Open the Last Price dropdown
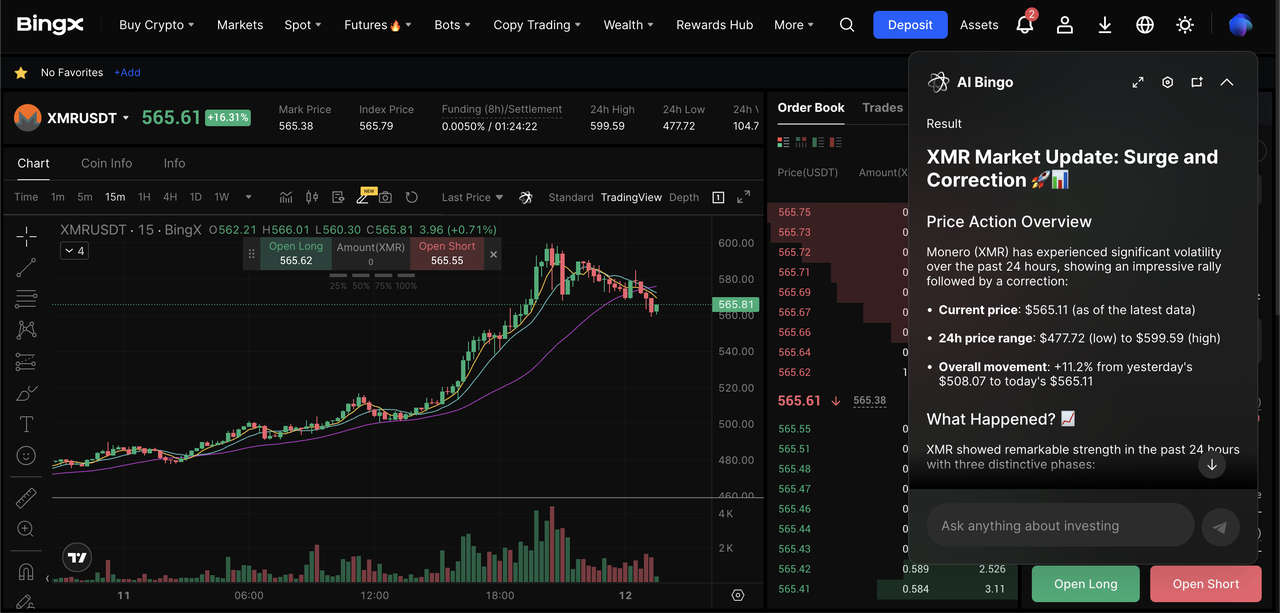 [472, 197]
